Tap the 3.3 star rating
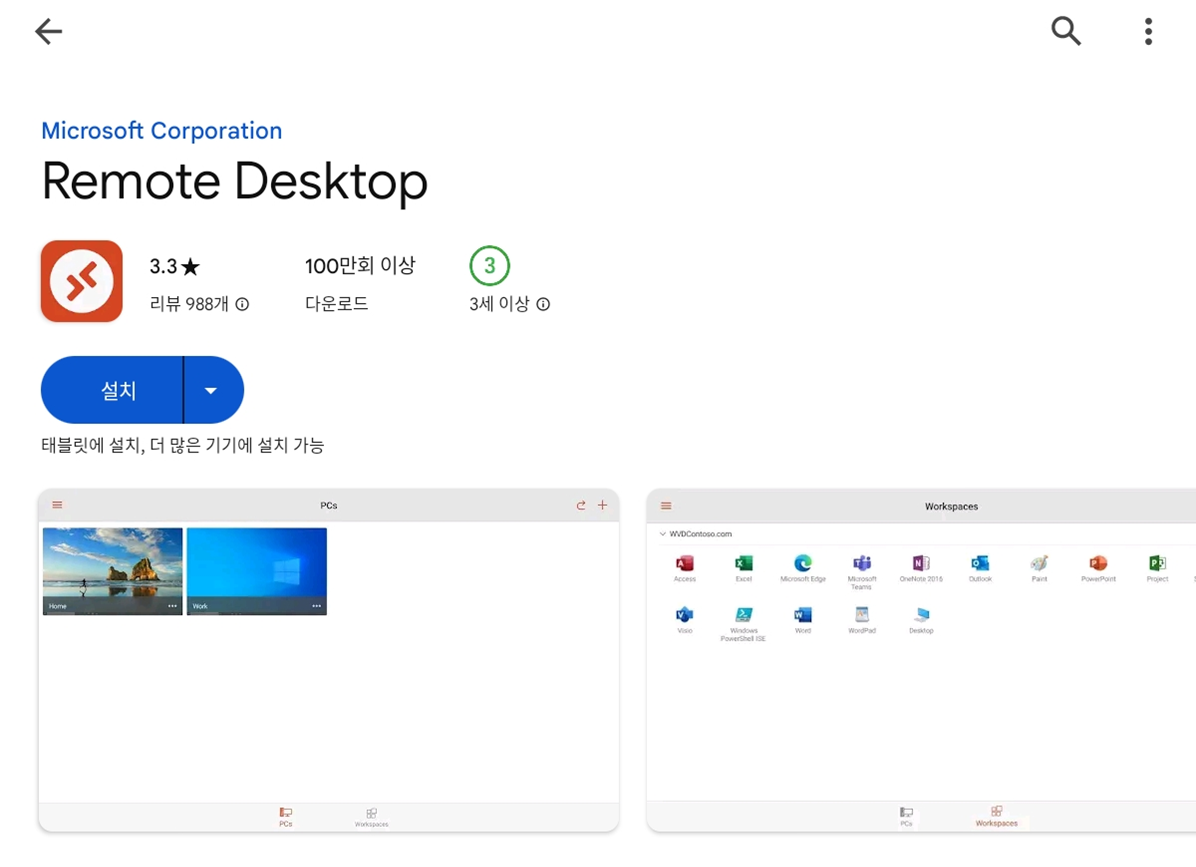Image resolution: width=1196 pixels, height=867 pixels. coord(175,266)
